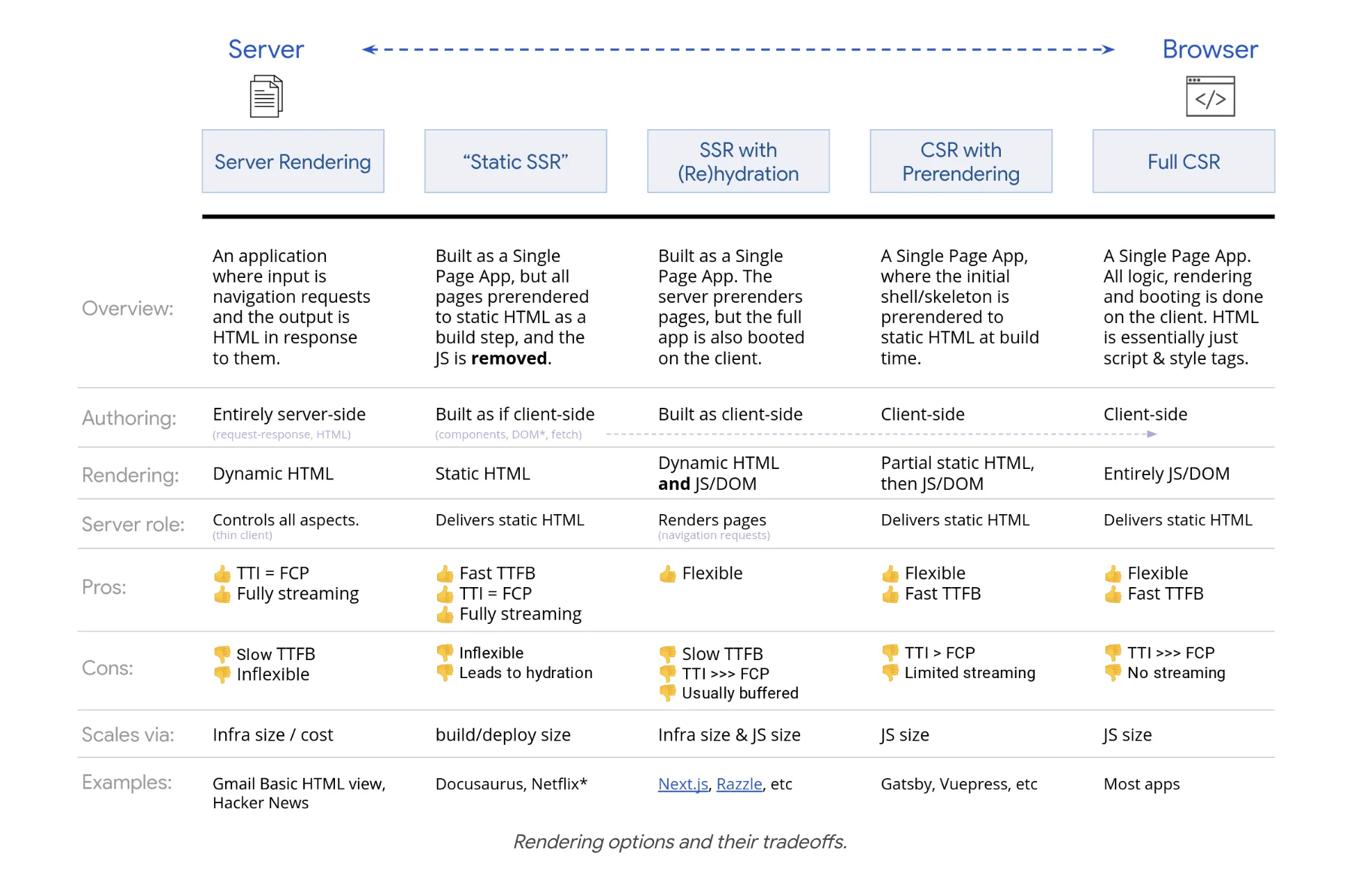Screen dimensions: 1372x881
Task: Click thumbs-down icon next to Usually buffered
Action: pyautogui.click(x=667, y=693)
